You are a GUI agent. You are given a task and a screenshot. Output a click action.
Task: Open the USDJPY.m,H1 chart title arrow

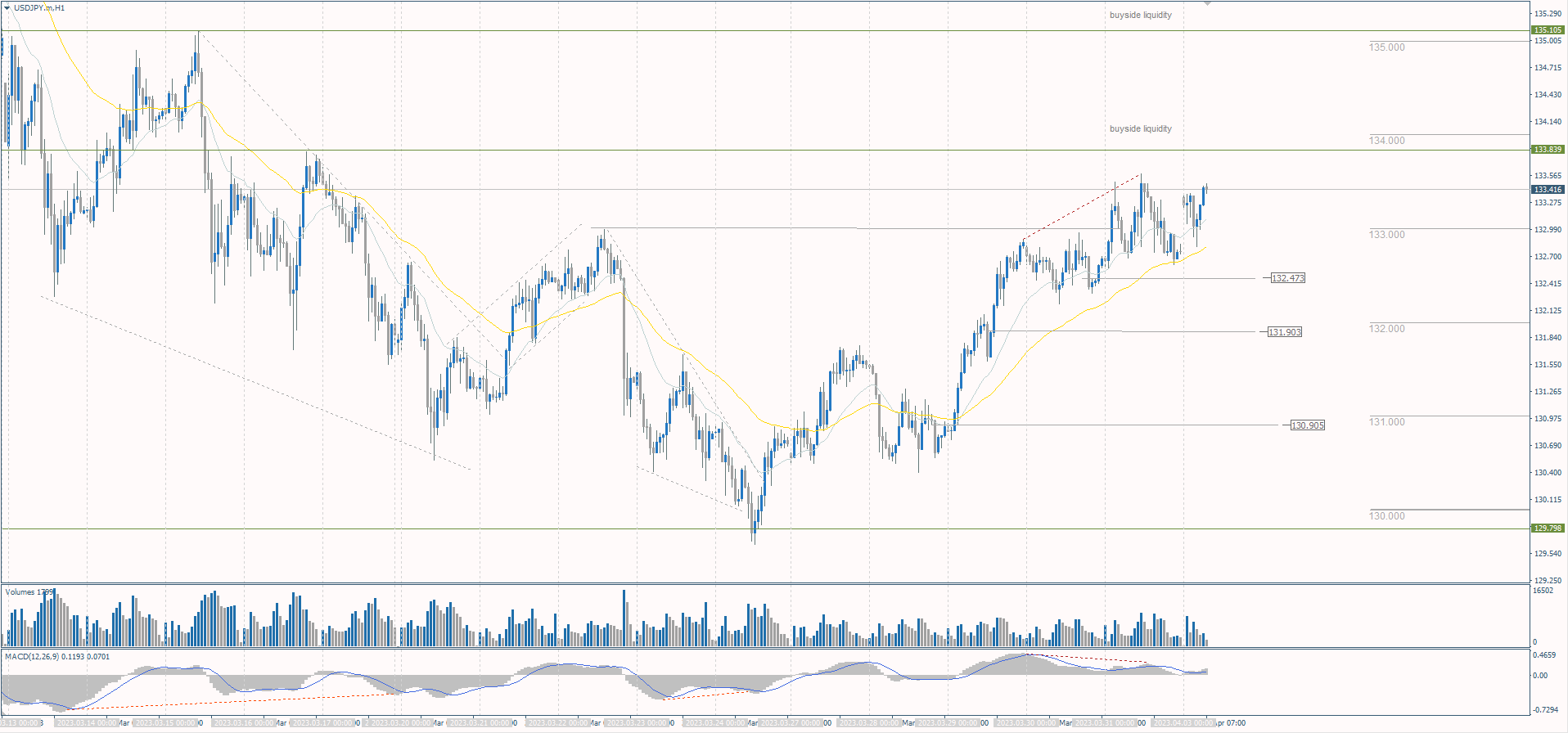tap(7, 7)
